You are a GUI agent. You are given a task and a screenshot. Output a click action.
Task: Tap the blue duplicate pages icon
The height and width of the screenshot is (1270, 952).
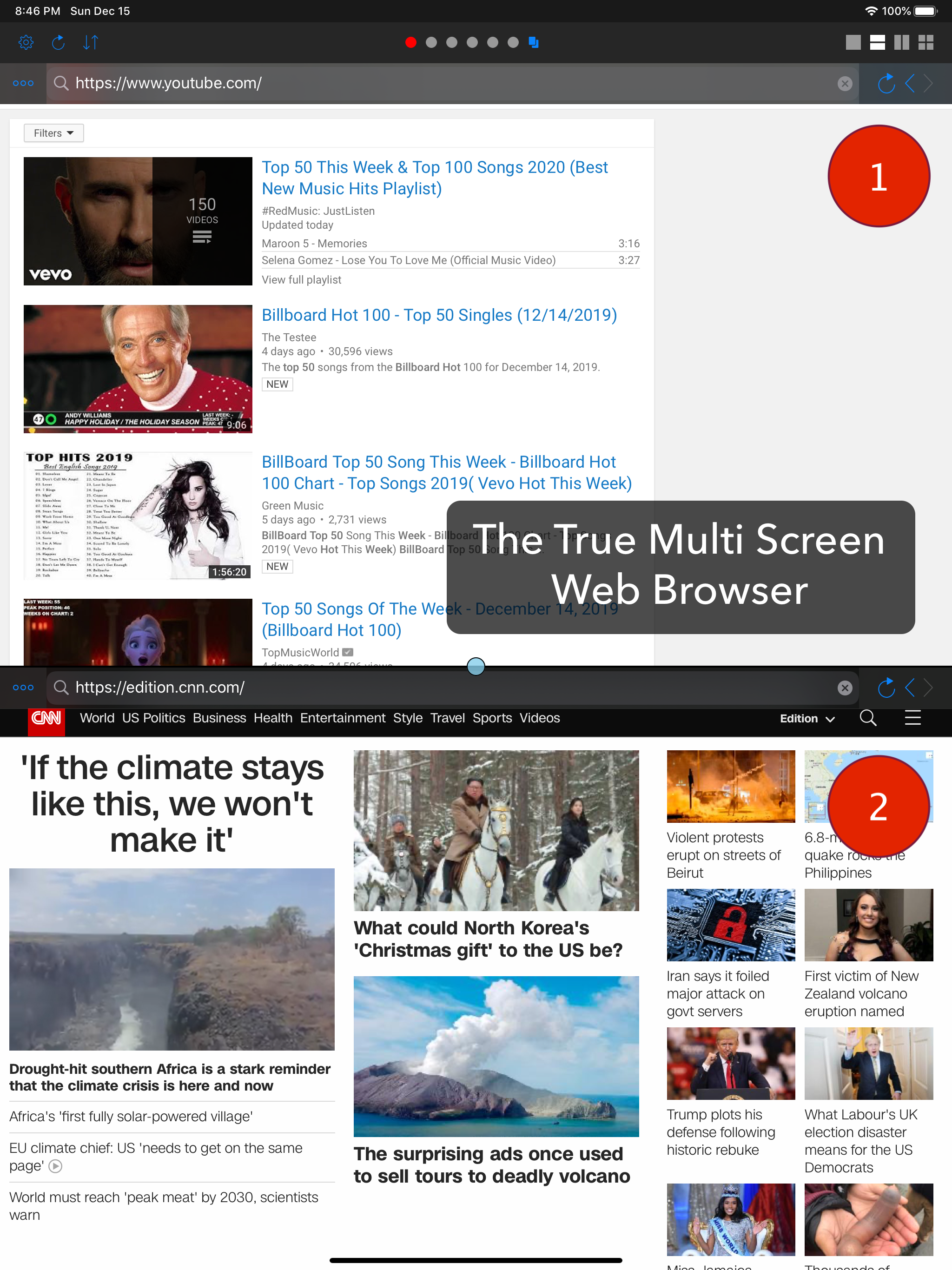pyautogui.click(x=534, y=42)
